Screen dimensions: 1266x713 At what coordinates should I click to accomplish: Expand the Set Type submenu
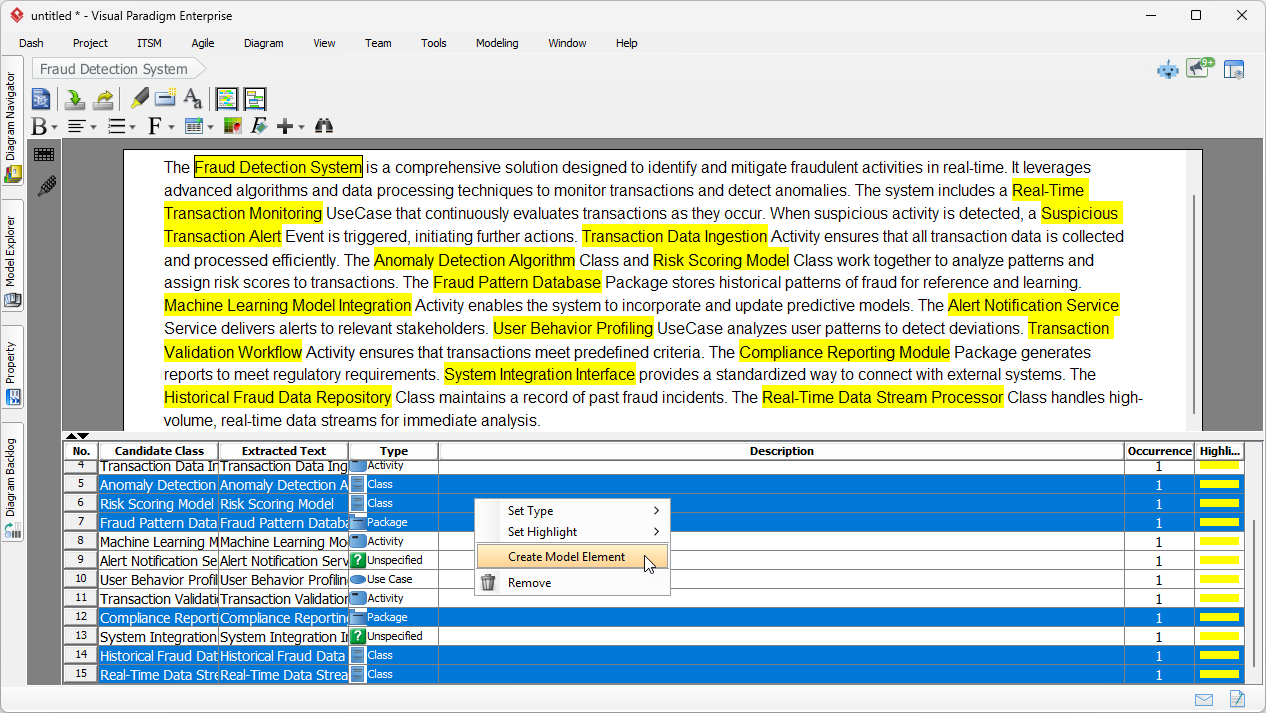[x=530, y=510]
